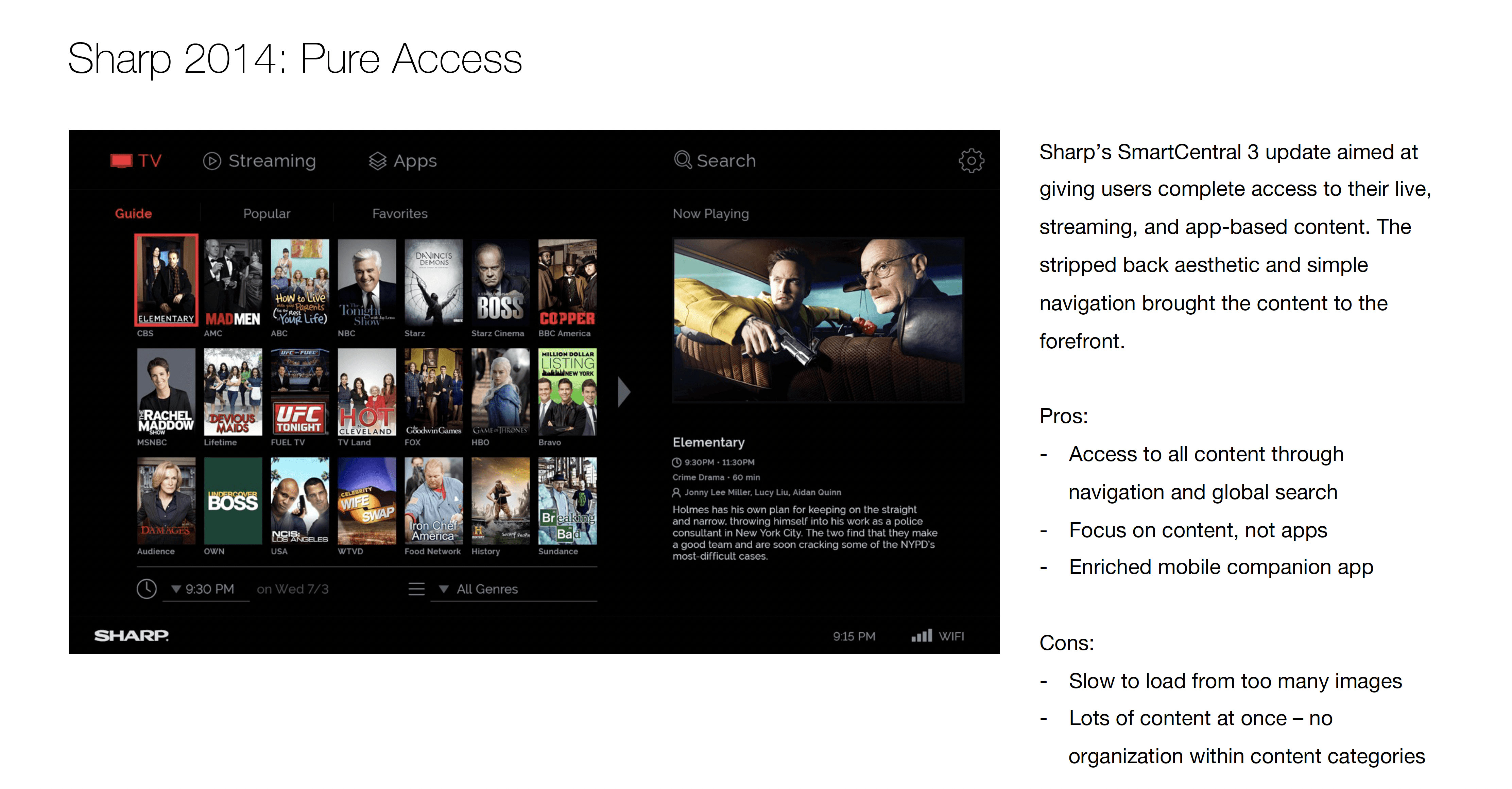
Task: Open the settings gear icon
Action: coord(972,160)
